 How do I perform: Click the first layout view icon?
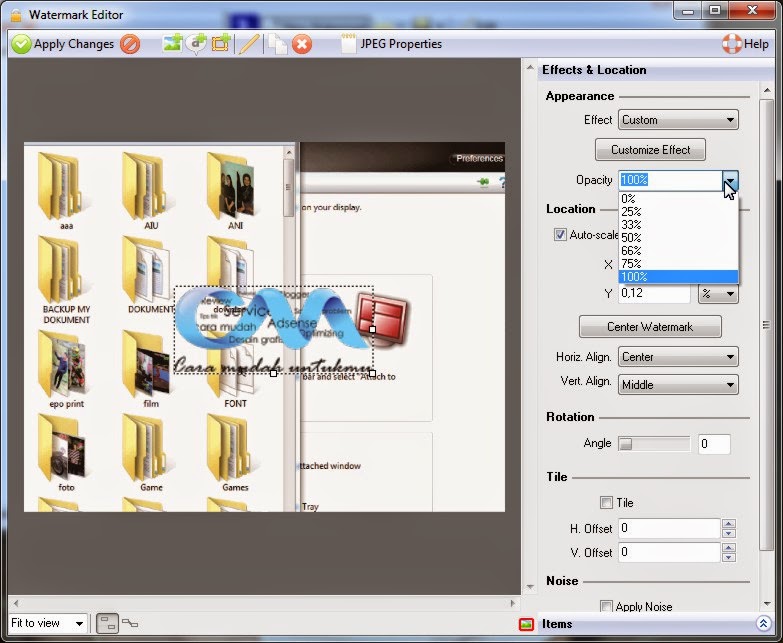107,624
